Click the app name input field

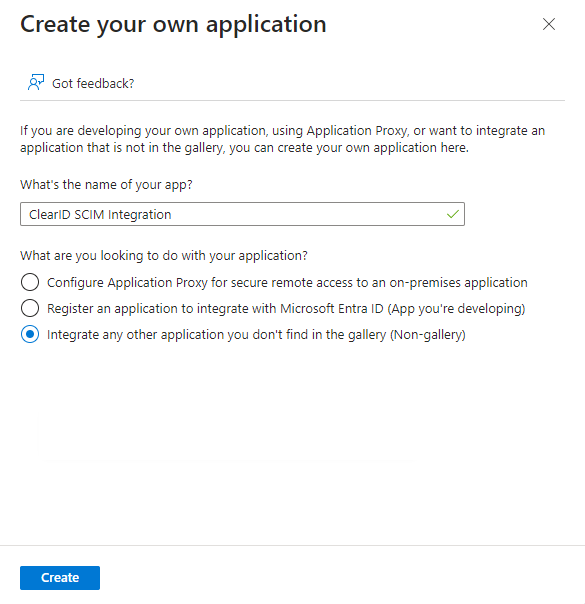pos(242,214)
